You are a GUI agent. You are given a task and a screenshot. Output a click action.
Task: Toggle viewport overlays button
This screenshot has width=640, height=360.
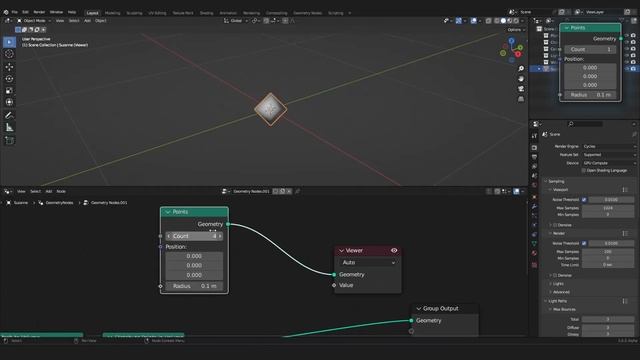473,21
